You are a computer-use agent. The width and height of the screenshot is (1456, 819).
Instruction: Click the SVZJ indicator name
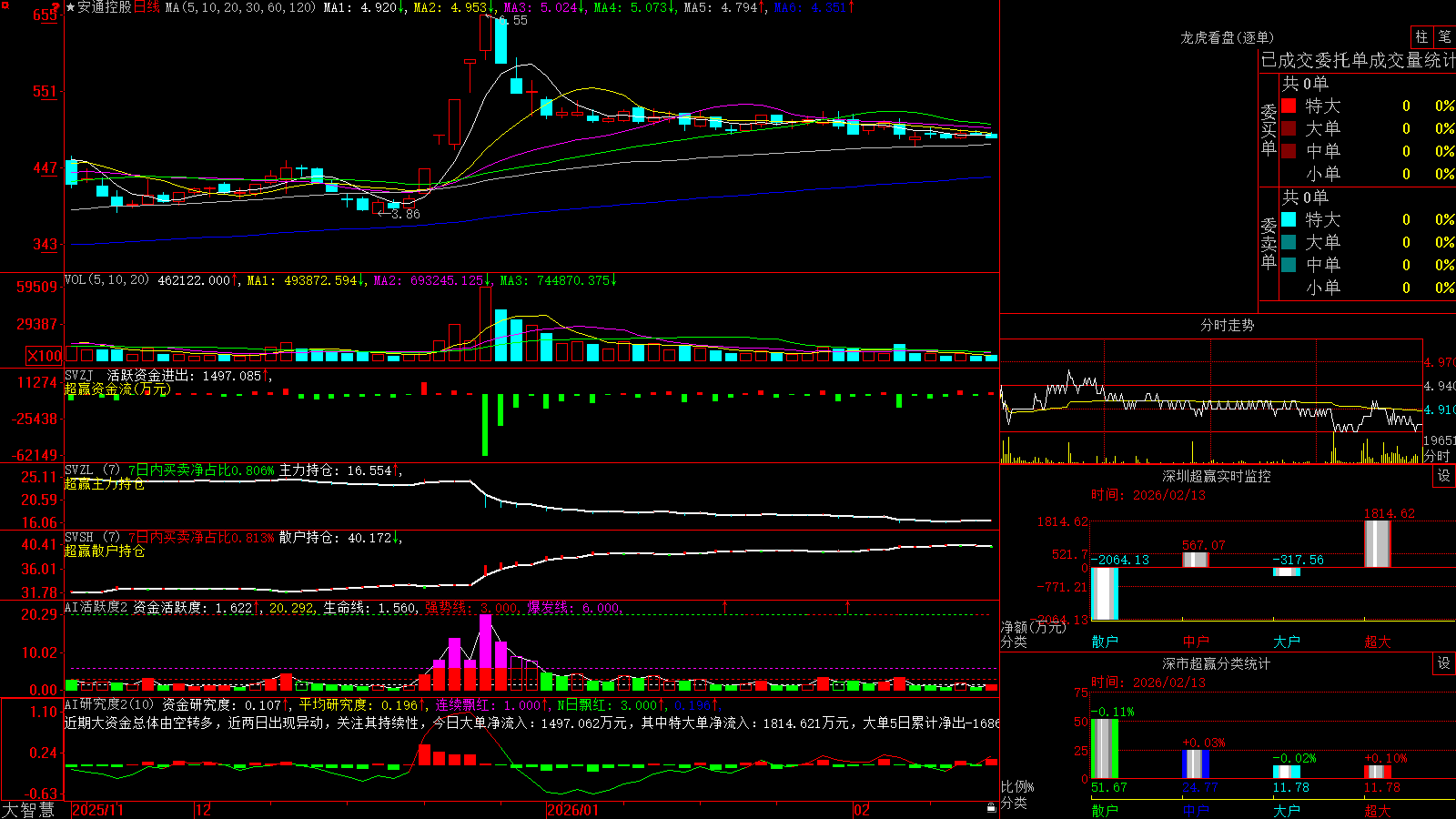tap(79, 375)
